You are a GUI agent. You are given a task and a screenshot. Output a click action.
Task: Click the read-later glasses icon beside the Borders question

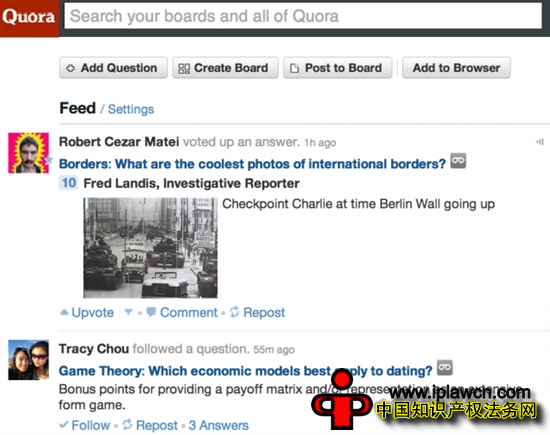[458, 161]
